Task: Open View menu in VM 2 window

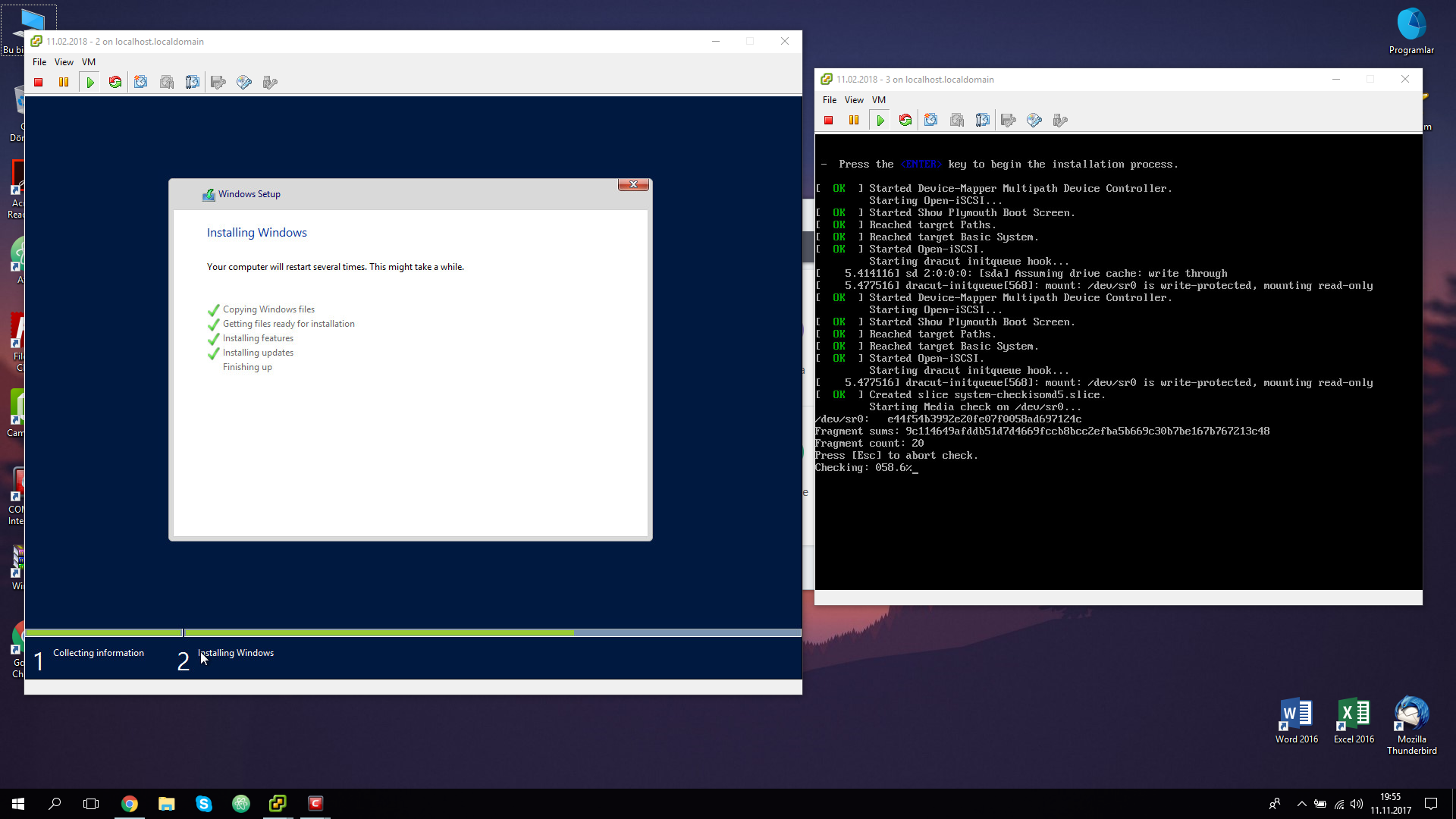Action: (x=64, y=62)
